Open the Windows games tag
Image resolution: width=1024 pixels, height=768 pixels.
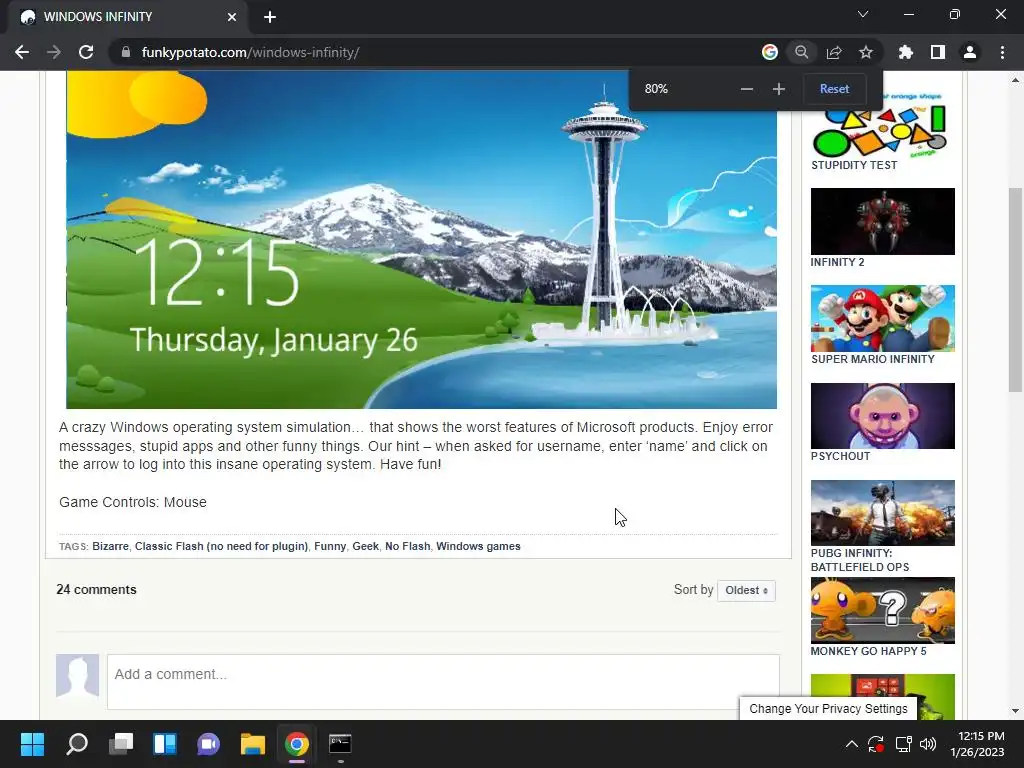478,547
